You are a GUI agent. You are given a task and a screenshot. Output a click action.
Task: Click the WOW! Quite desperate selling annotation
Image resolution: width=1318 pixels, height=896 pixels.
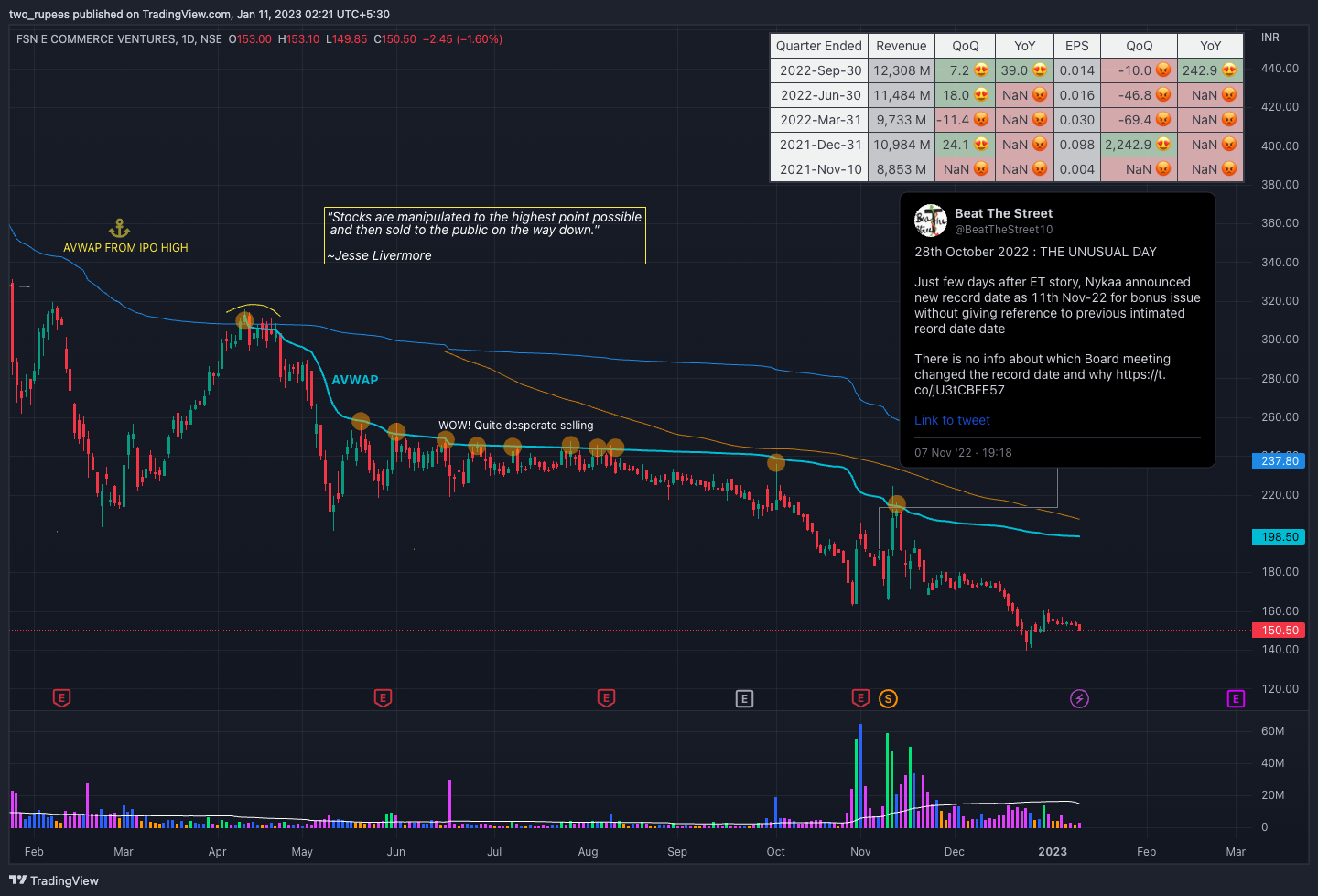(x=515, y=426)
